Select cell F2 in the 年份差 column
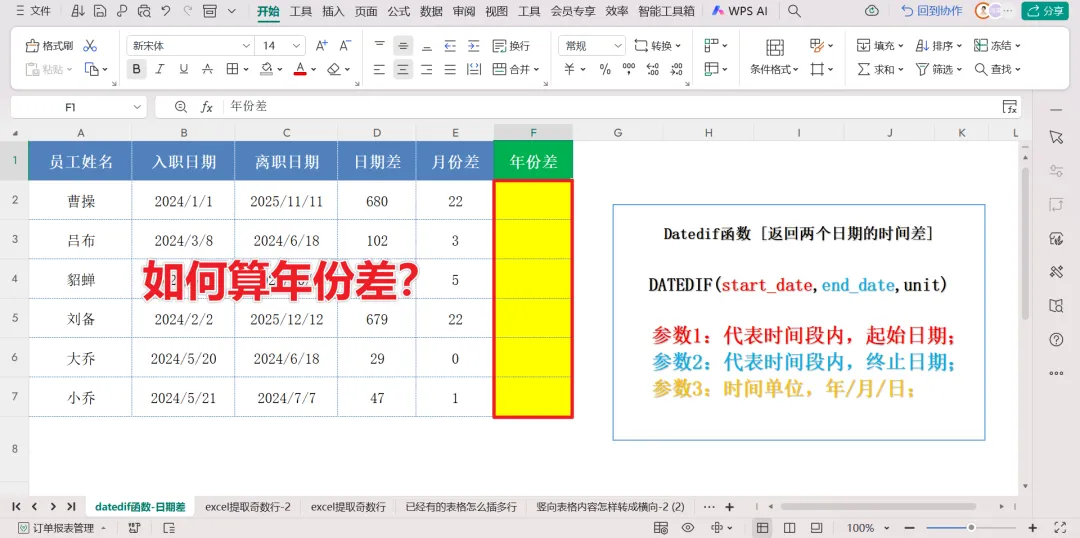1080x538 pixels. click(x=533, y=200)
